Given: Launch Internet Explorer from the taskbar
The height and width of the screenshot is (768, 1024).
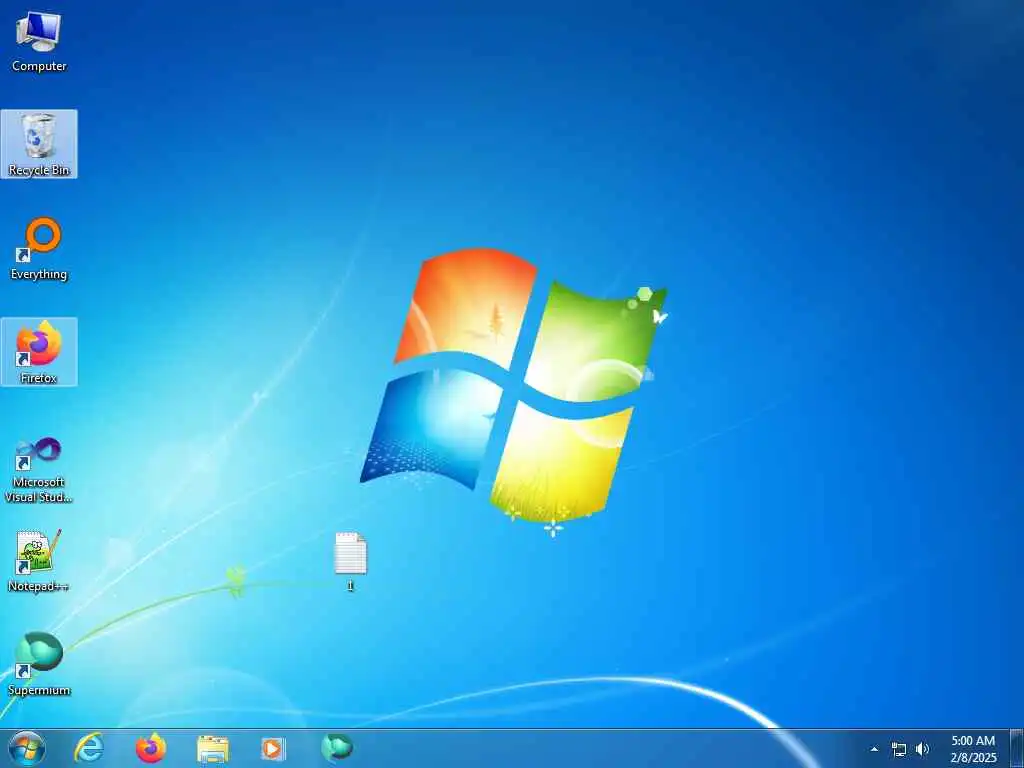Looking at the screenshot, I should (89, 748).
